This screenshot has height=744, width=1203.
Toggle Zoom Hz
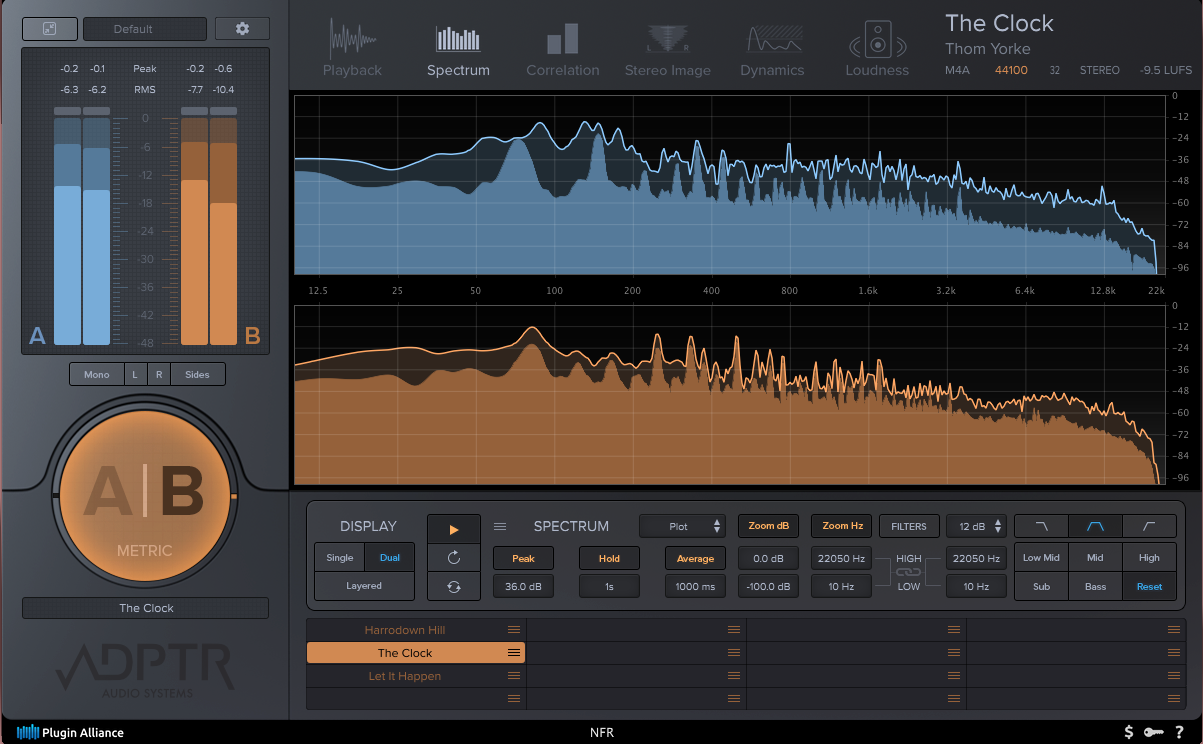(842, 526)
